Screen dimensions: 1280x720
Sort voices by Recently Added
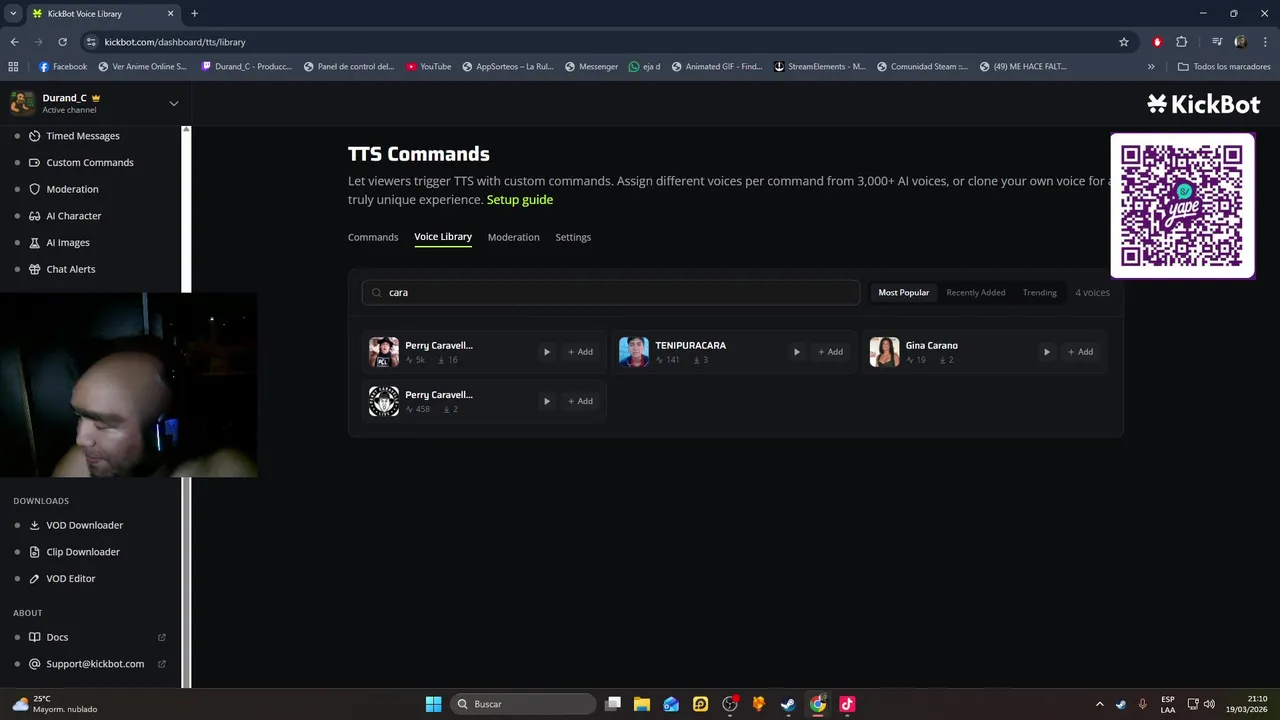(976, 293)
